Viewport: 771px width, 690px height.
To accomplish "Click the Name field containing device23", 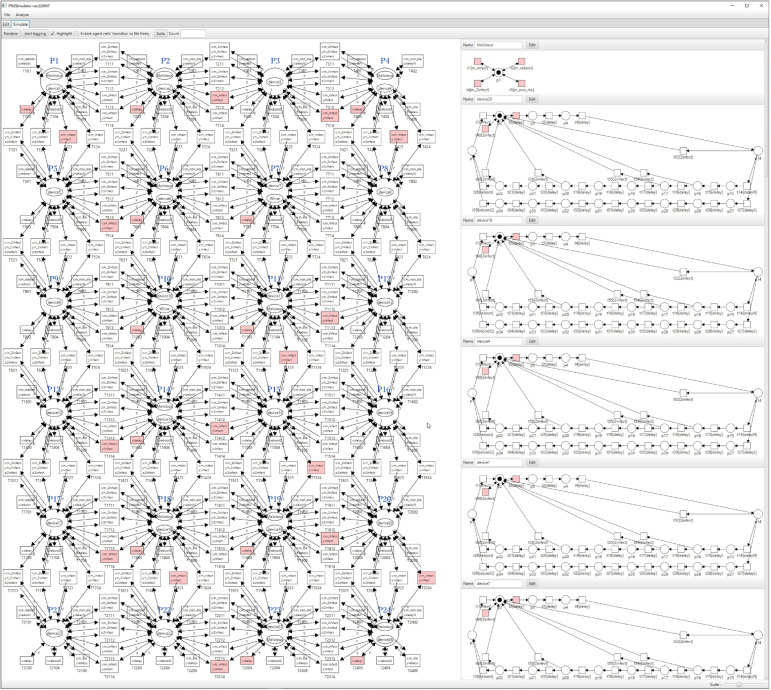I will (498, 99).
